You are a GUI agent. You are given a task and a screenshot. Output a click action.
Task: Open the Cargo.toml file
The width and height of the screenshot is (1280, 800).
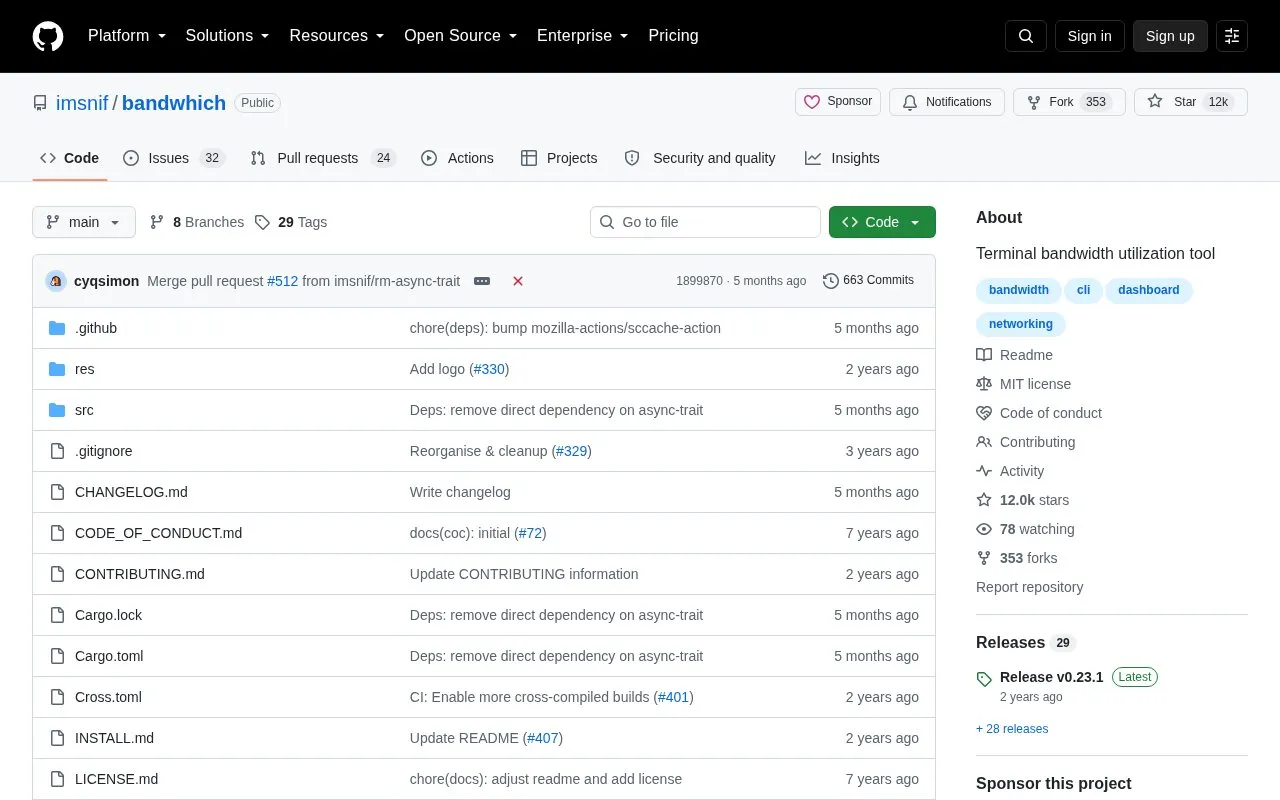109,656
